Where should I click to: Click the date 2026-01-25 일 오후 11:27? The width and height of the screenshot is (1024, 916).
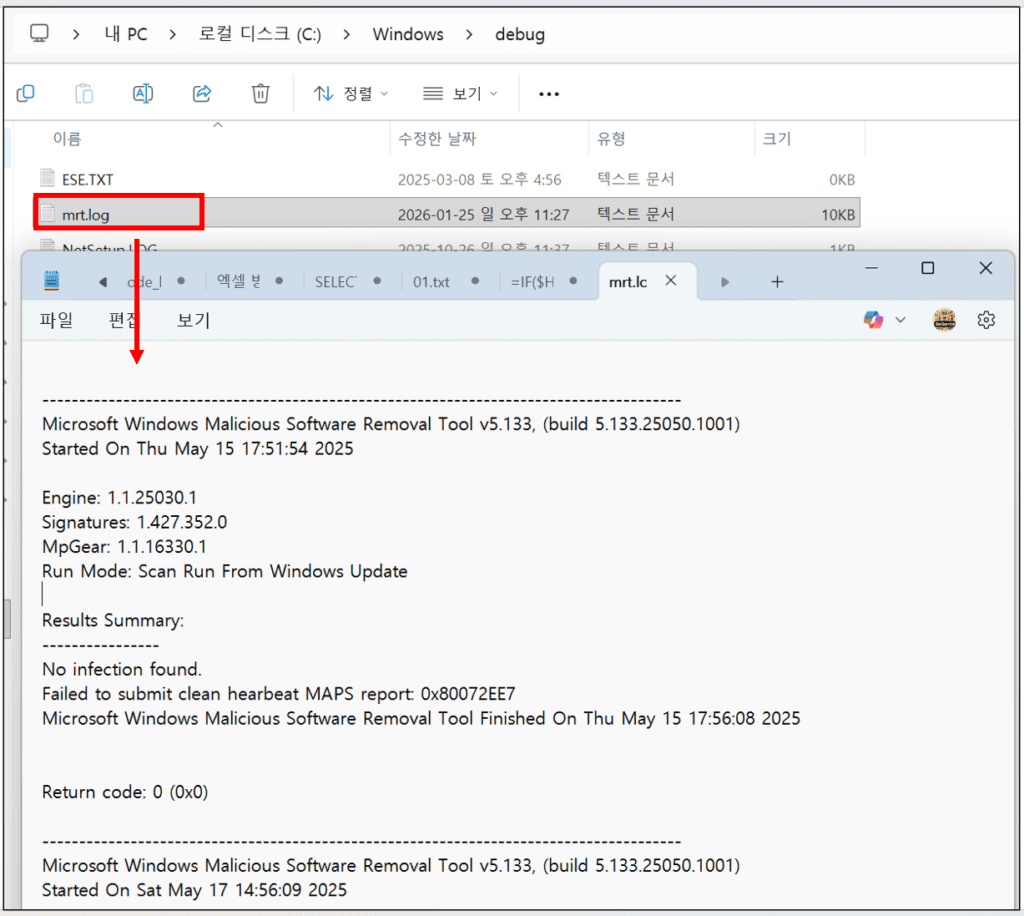tap(483, 215)
